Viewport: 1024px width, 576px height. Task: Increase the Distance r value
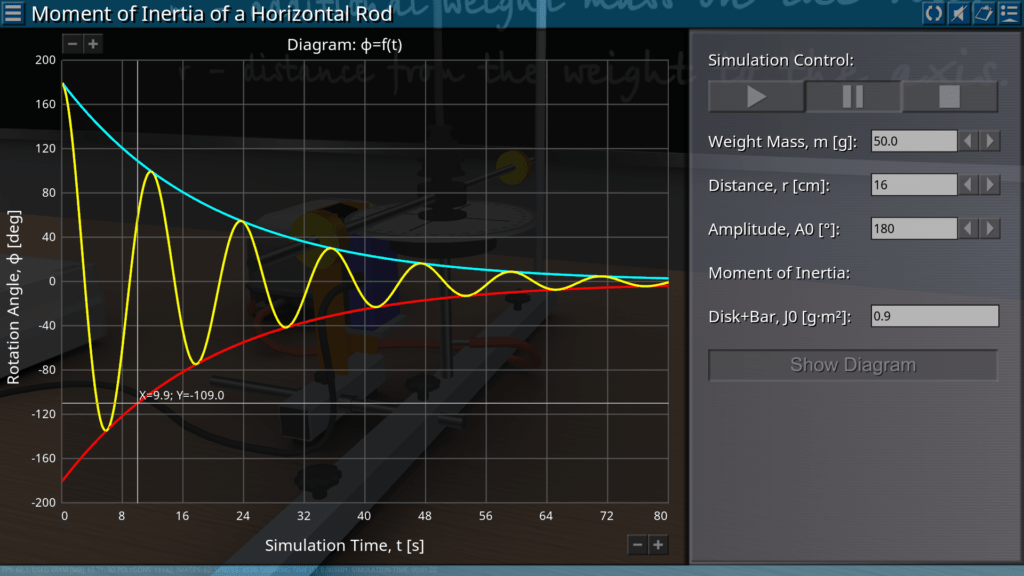(x=990, y=185)
